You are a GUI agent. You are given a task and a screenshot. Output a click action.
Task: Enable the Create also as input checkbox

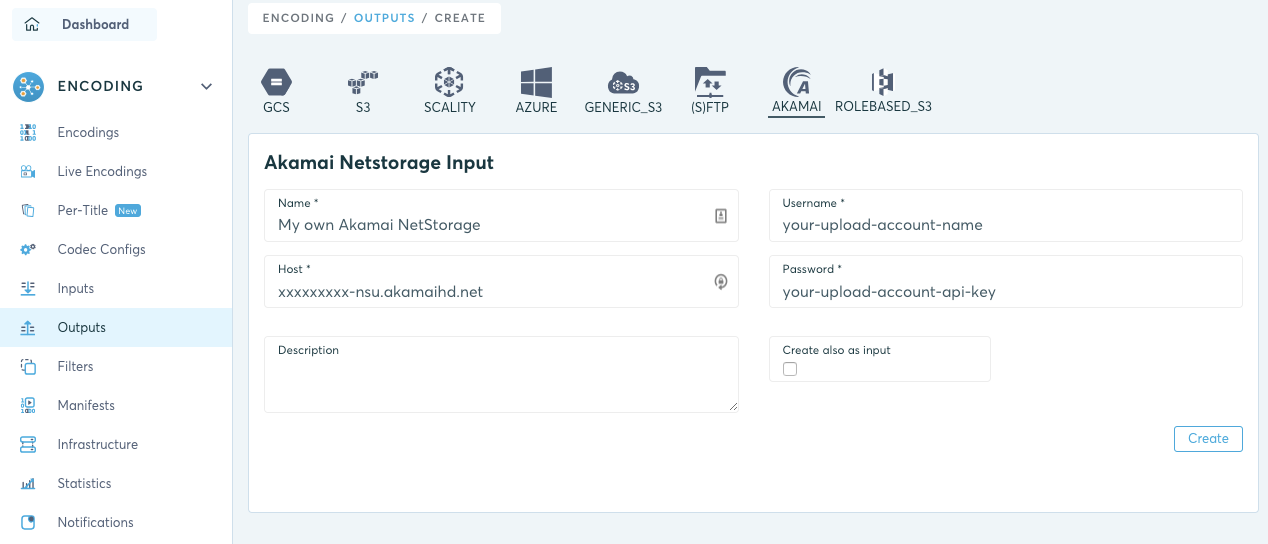tap(790, 369)
